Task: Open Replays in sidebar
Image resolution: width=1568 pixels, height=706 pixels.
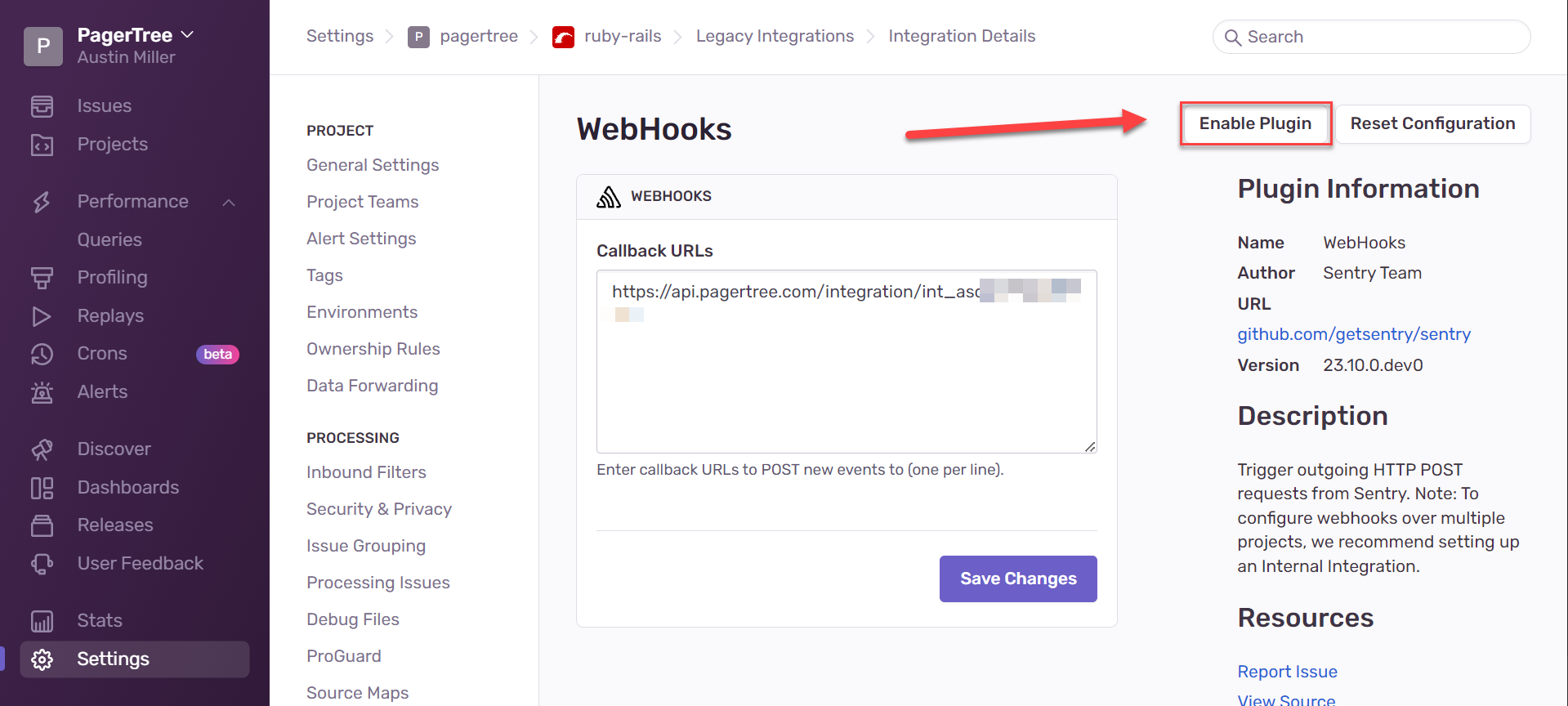Action: (110, 316)
